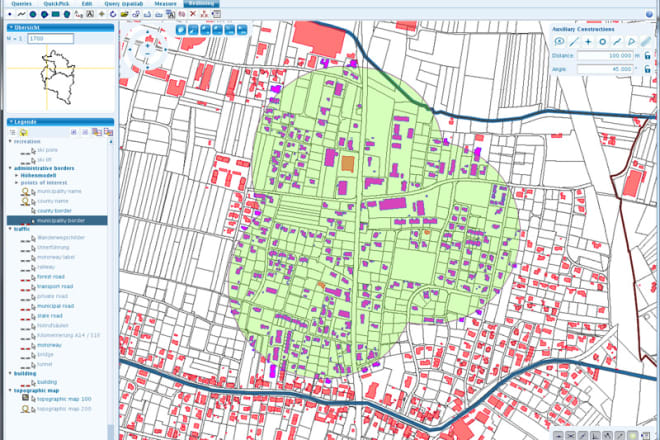Select the circle tool in Auxiliary Constructions
The height and width of the screenshot is (440, 660).
coord(602,41)
